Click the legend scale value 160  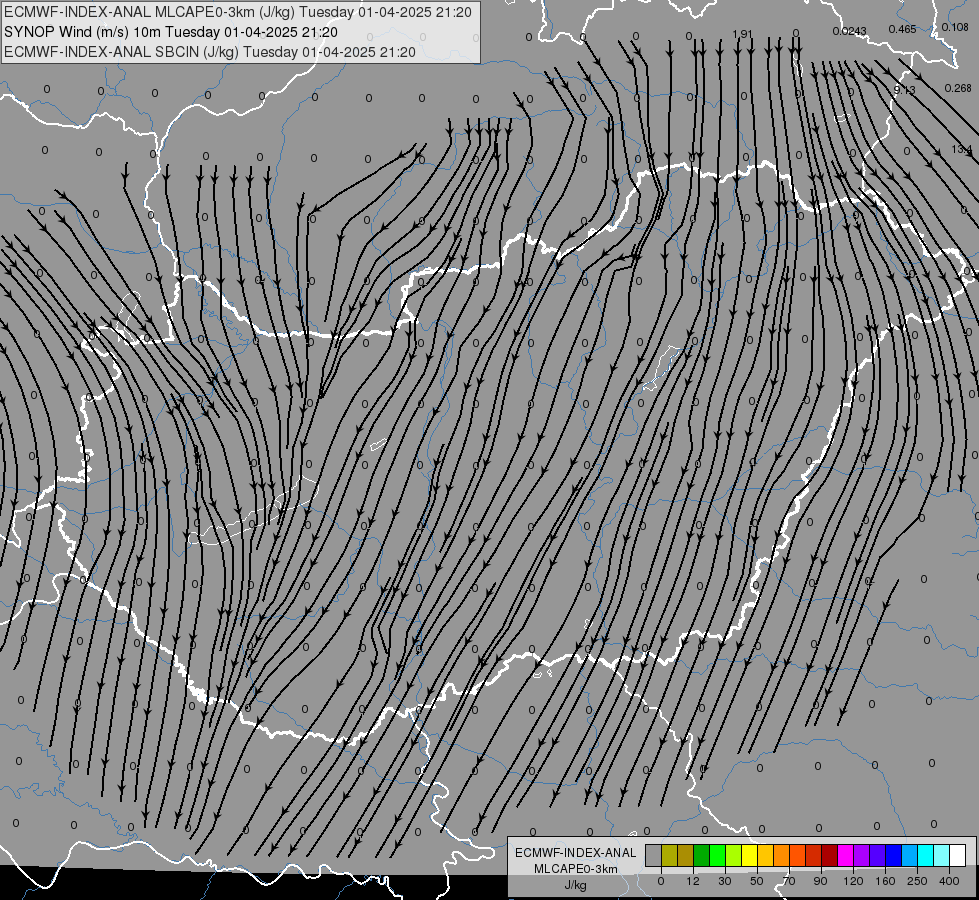(x=885, y=881)
